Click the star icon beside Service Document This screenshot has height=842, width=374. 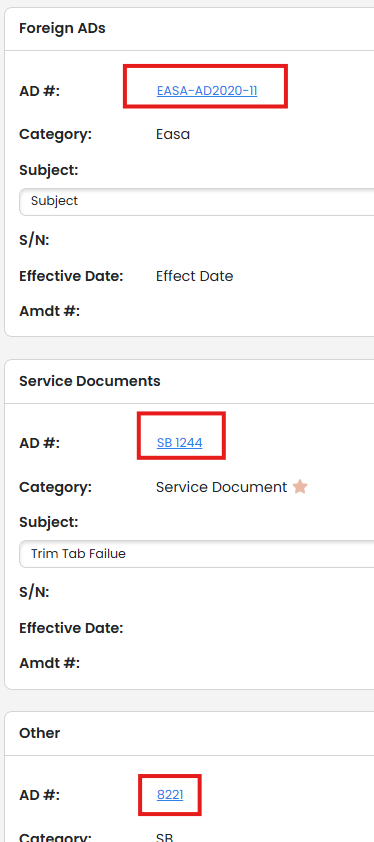point(300,487)
